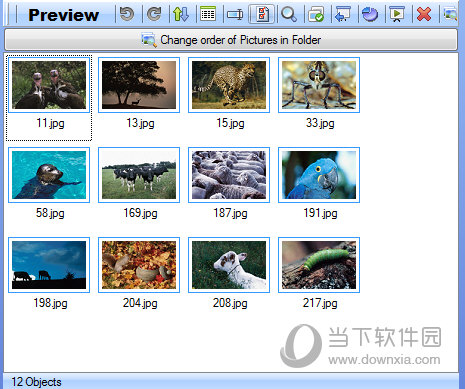Select the green caterpillar thumbnail 217.jpg
465x389 pixels.
(319, 265)
